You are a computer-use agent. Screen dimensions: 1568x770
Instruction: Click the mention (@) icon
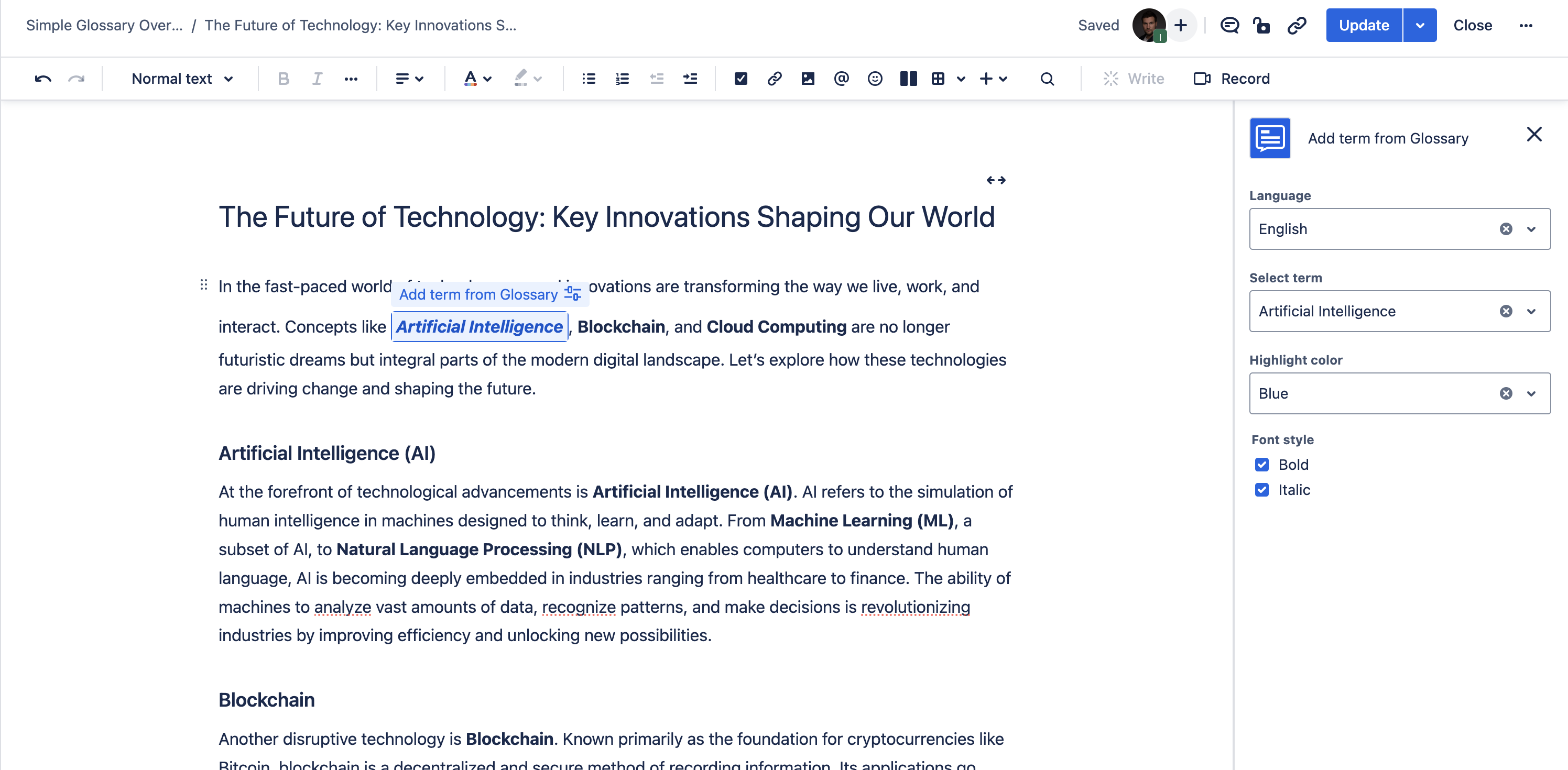pyautogui.click(x=841, y=78)
